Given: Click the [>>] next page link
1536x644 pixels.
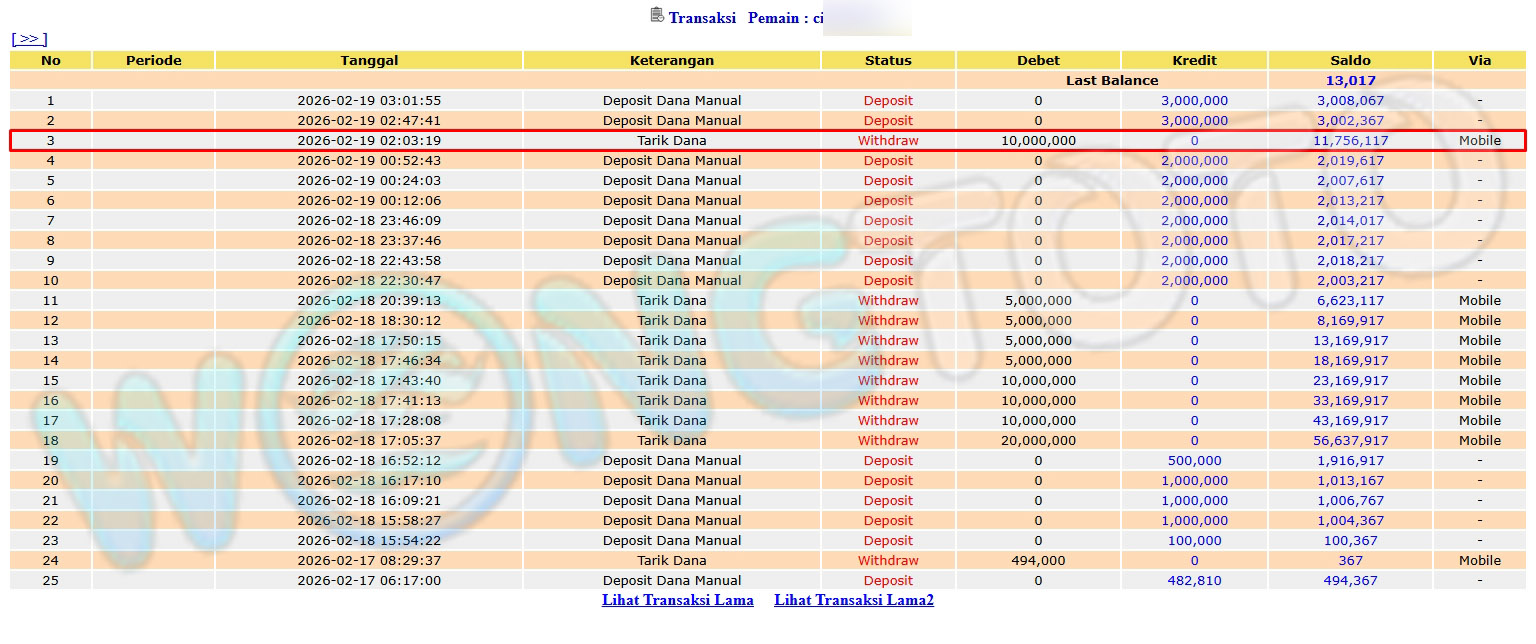Looking at the screenshot, I should [29, 39].
